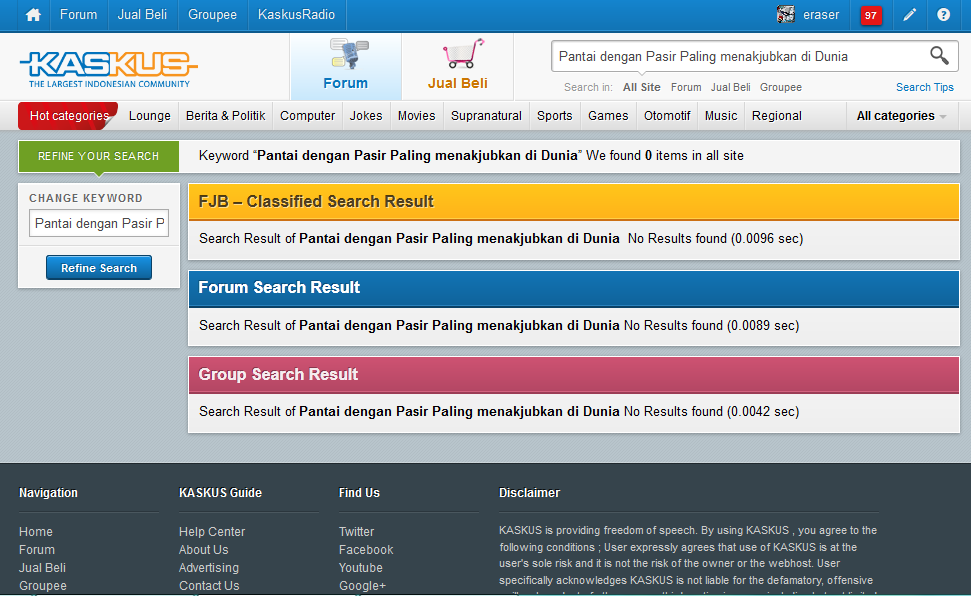The width and height of the screenshot is (971, 596).
Task: Open Groupee in footer Navigation
Action: coord(43,585)
